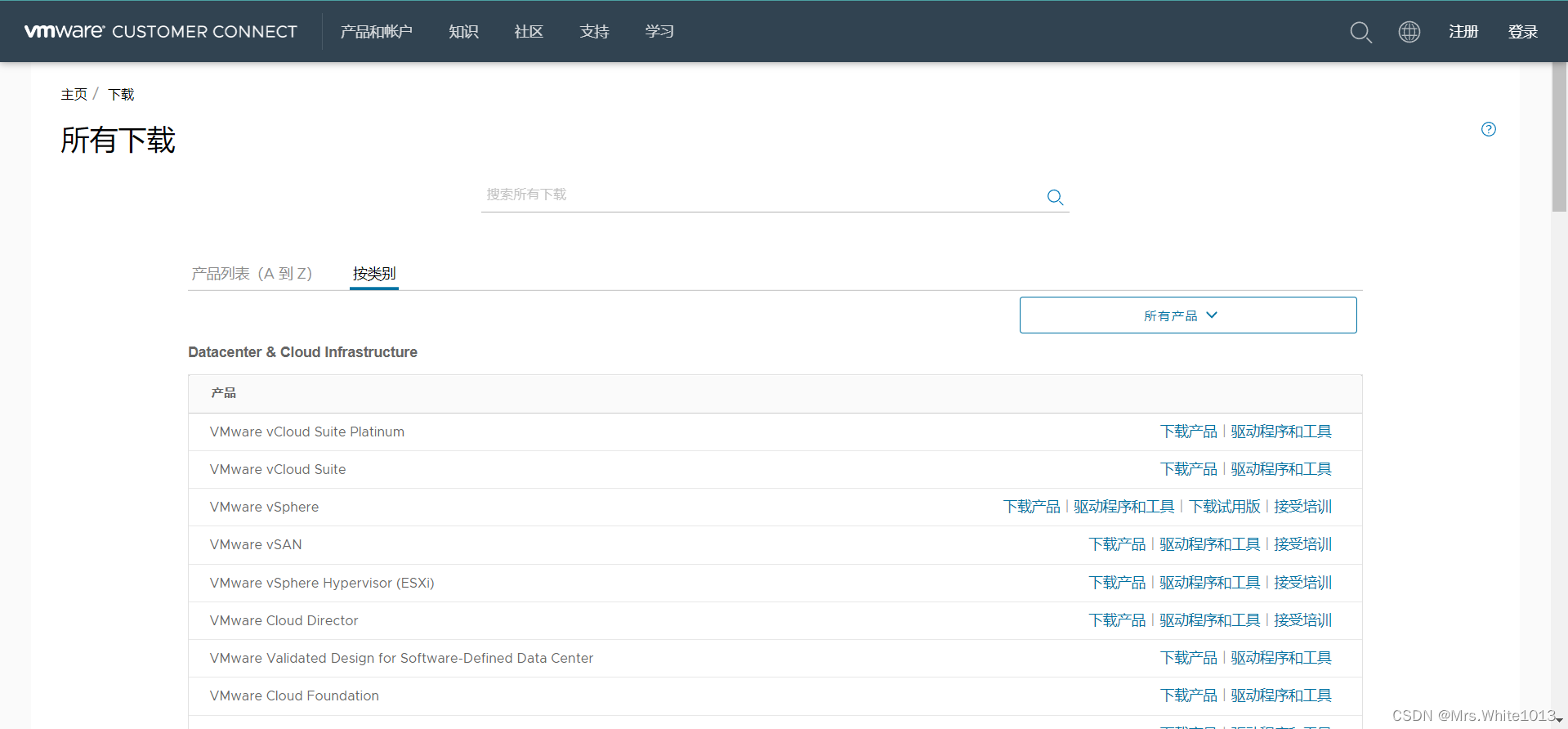Select VMware Cloud Foundation product name
Image resolution: width=1568 pixels, height=729 pixels.
click(294, 695)
